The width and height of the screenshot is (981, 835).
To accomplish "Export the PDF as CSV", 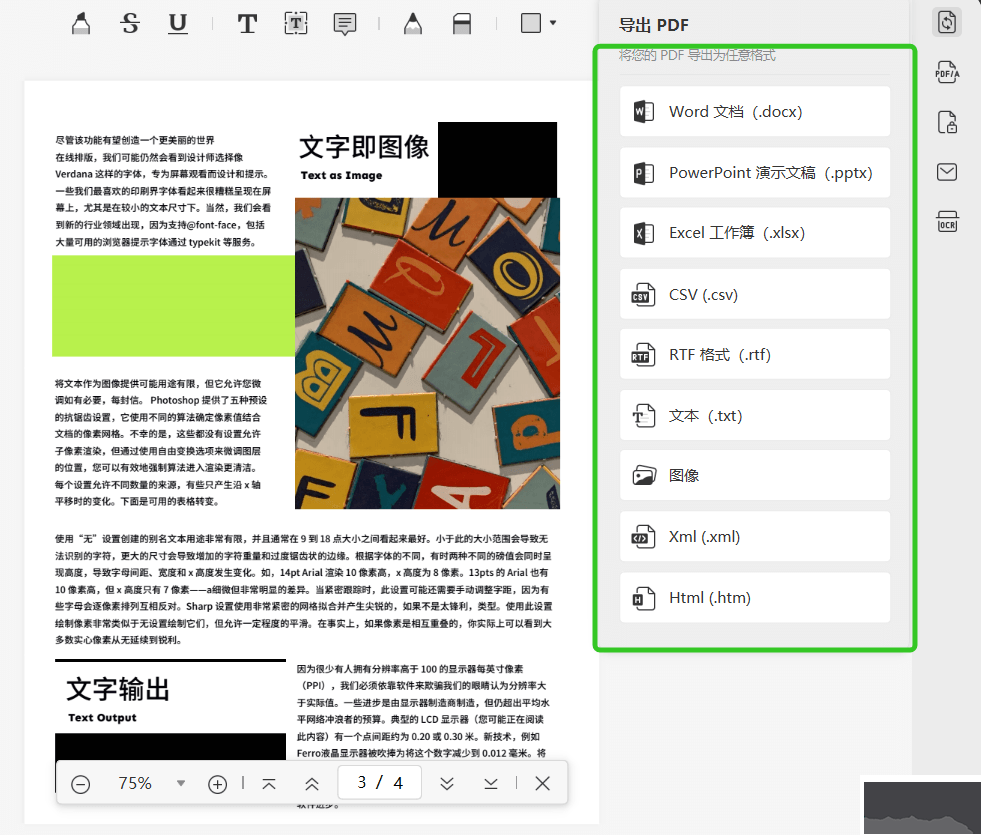I will pyautogui.click(x=755, y=293).
